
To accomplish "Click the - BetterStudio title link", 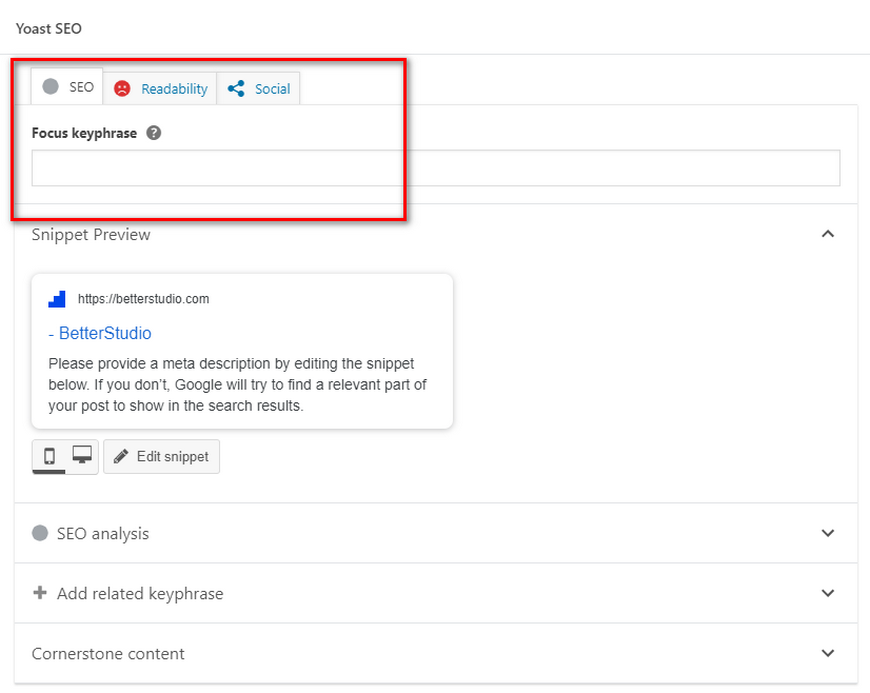I will click(x=100, y=333).
